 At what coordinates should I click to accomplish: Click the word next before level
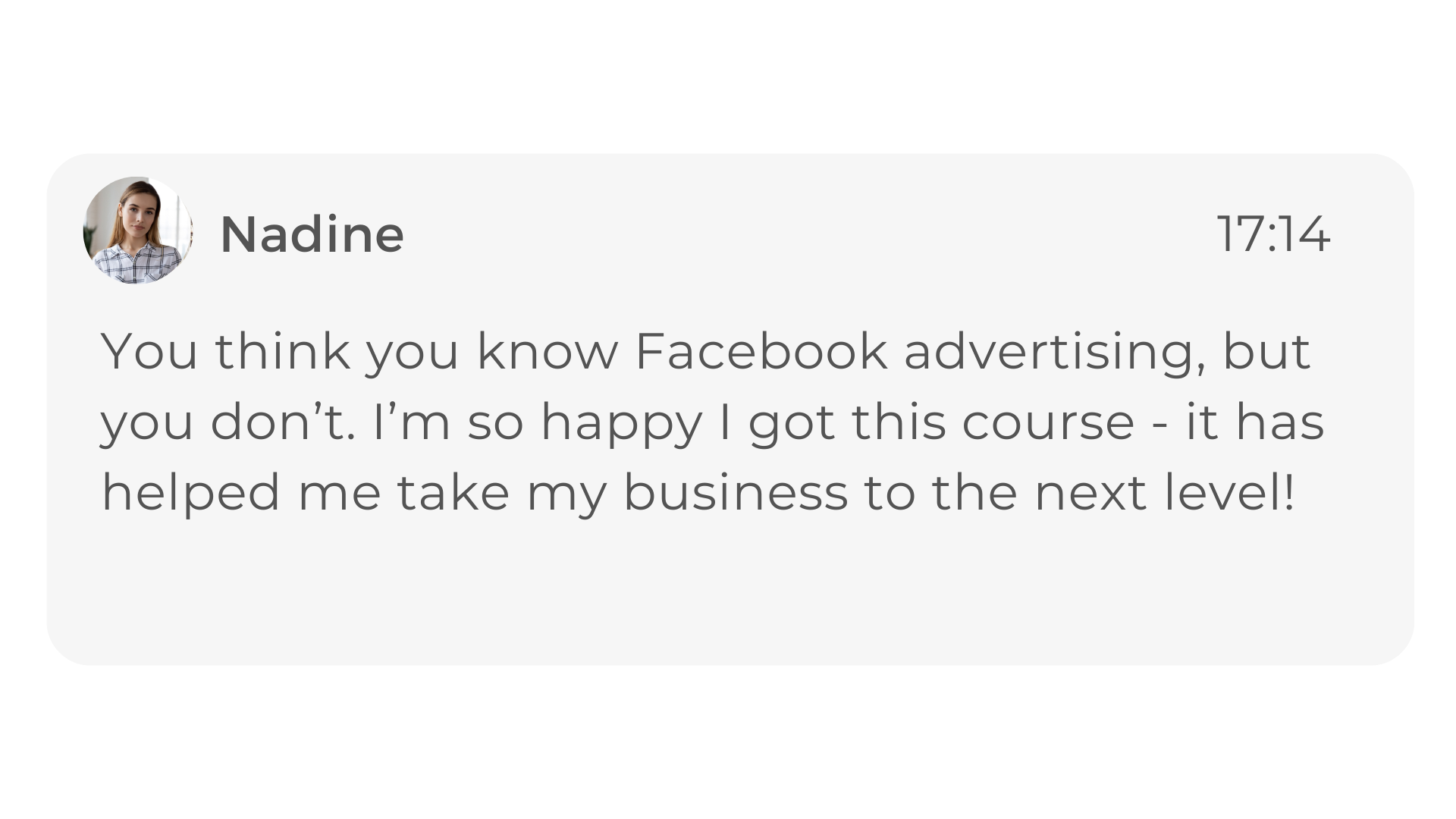(1090, 492)
